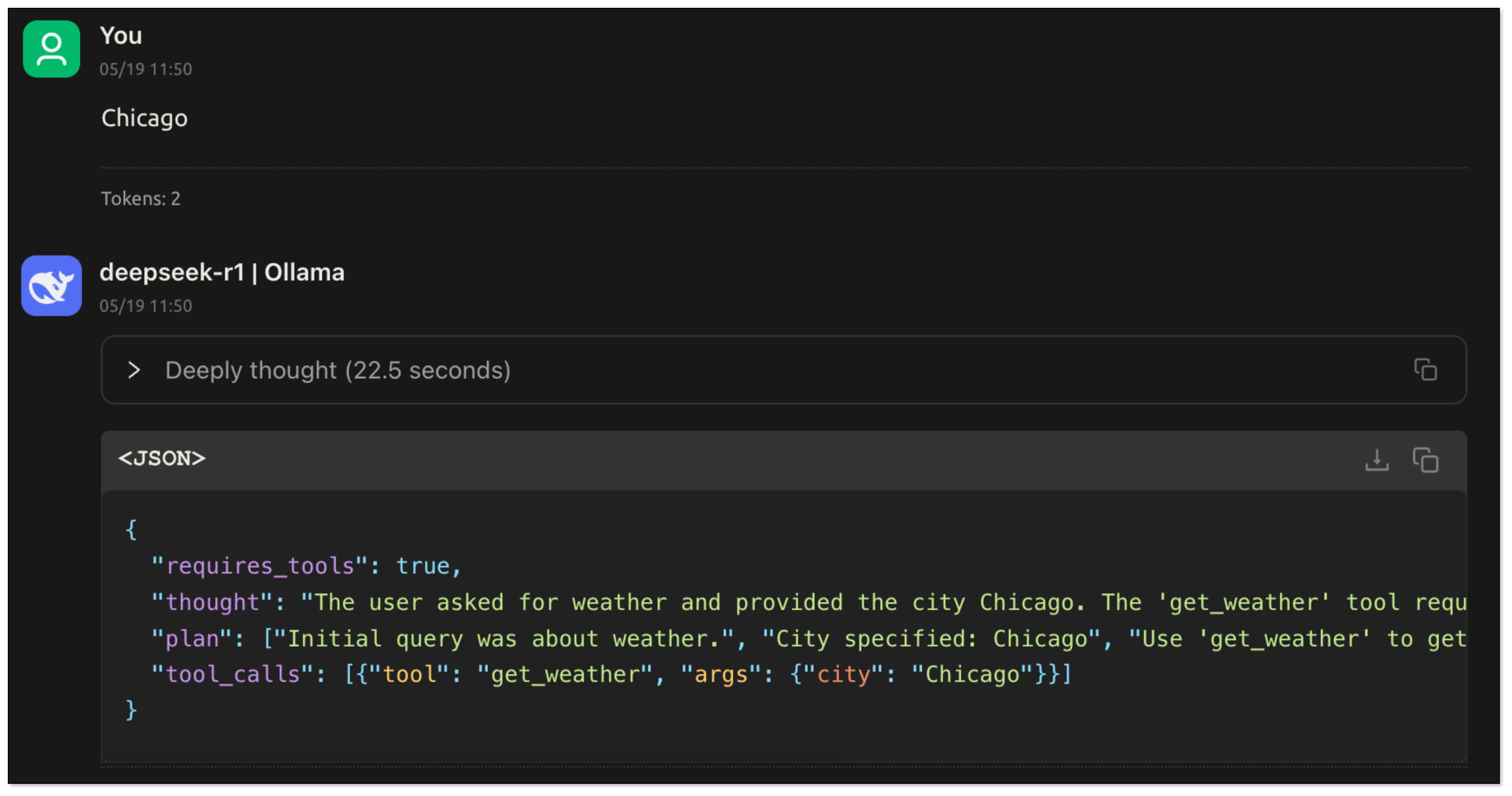Click the 'Tokens: 2' counter
This screenshot has width=1512, height=796.
pos(141,199)
